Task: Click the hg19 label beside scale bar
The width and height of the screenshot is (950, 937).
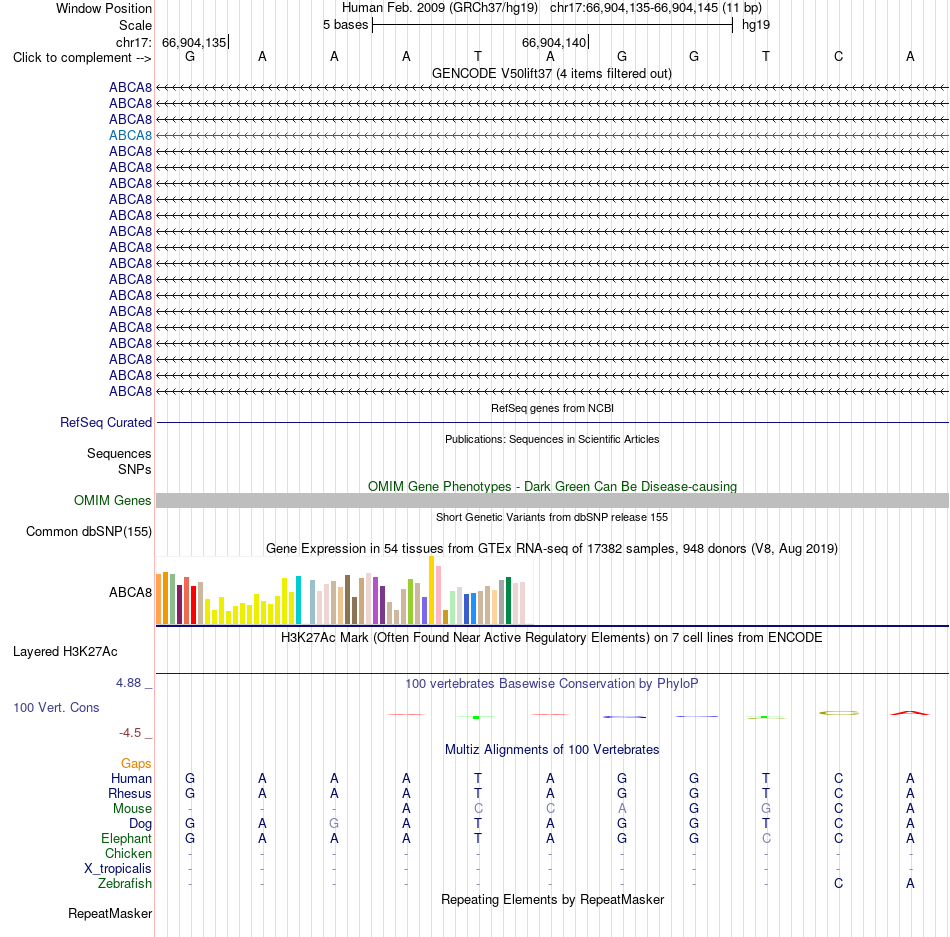Action: [x=756, y=25]
